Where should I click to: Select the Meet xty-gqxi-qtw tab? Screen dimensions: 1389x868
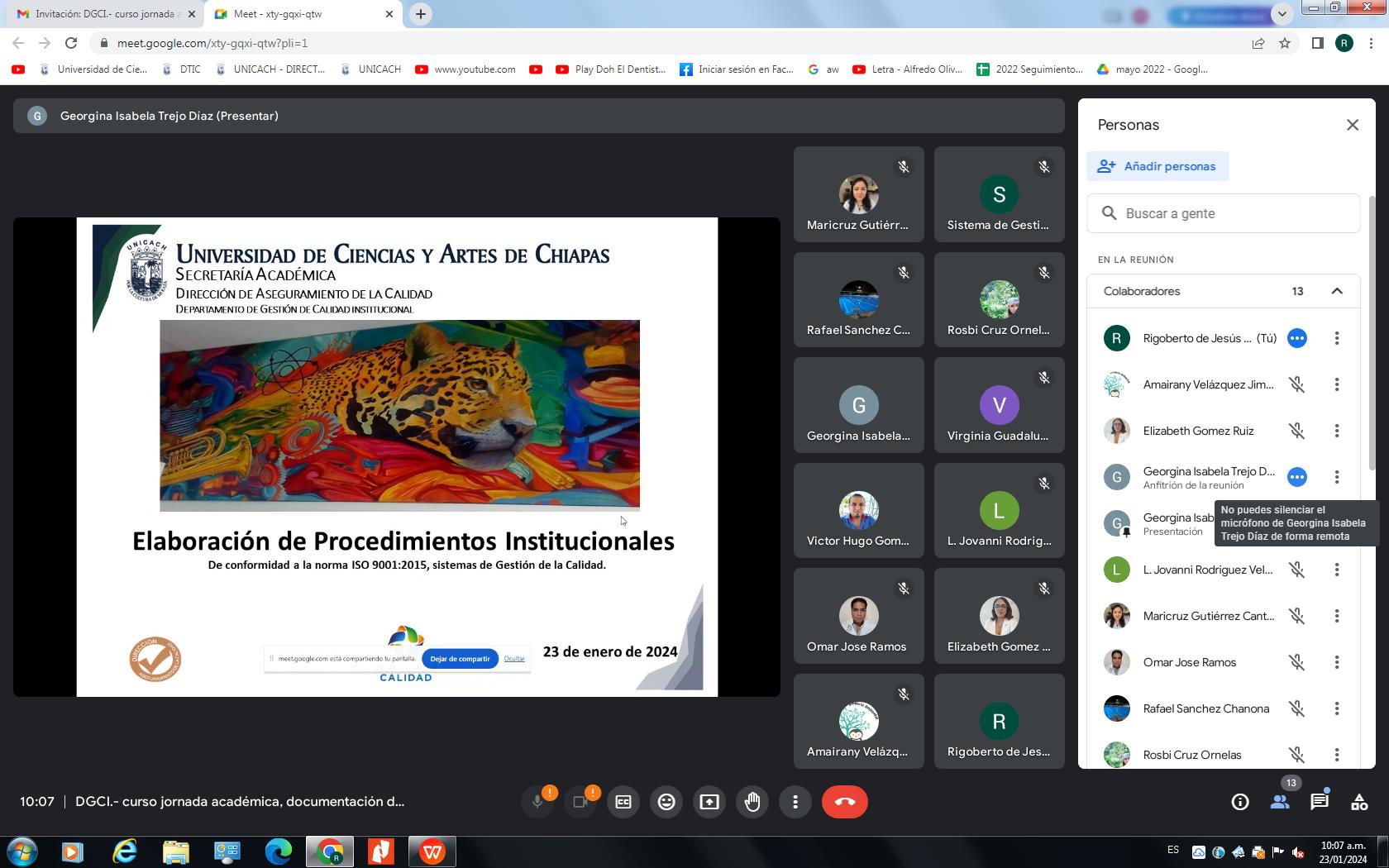pyautogui.click(x=302, y=14)
